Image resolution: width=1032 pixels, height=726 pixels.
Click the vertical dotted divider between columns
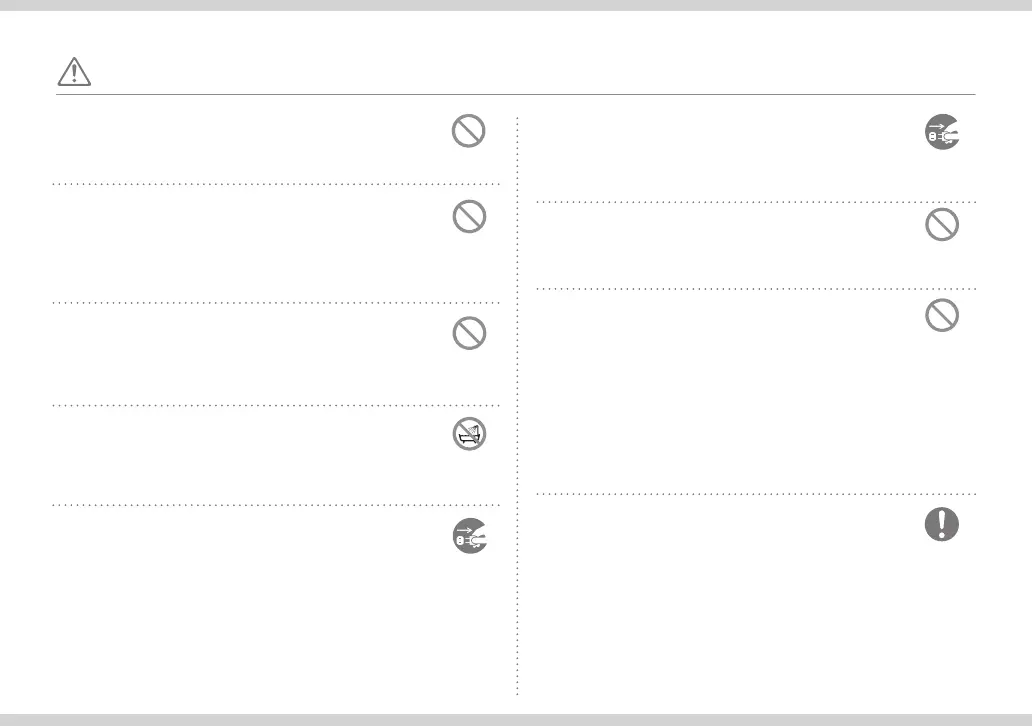tap(517, 400)
